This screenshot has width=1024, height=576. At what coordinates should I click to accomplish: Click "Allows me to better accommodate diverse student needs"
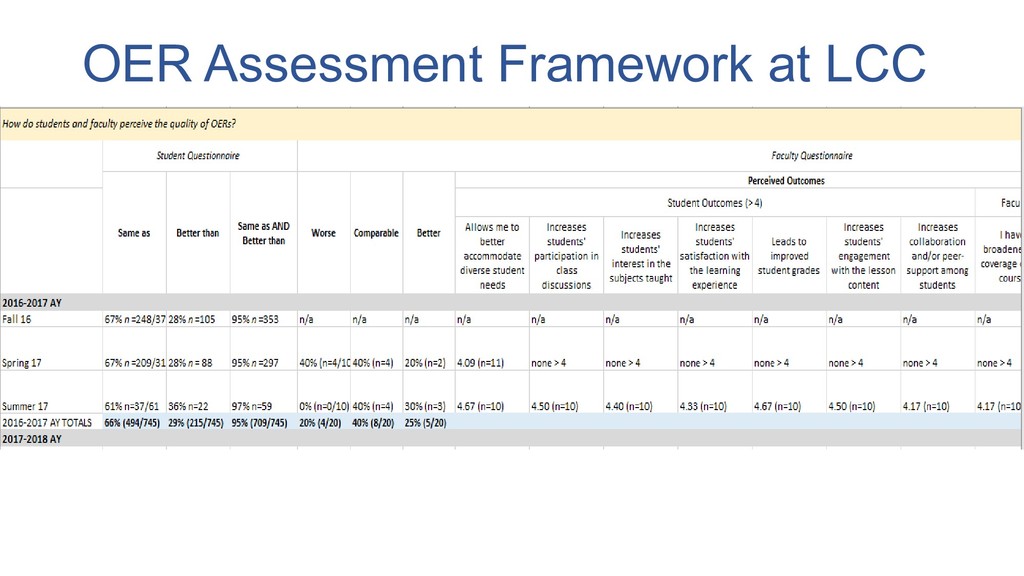click(x=492, y=256)
